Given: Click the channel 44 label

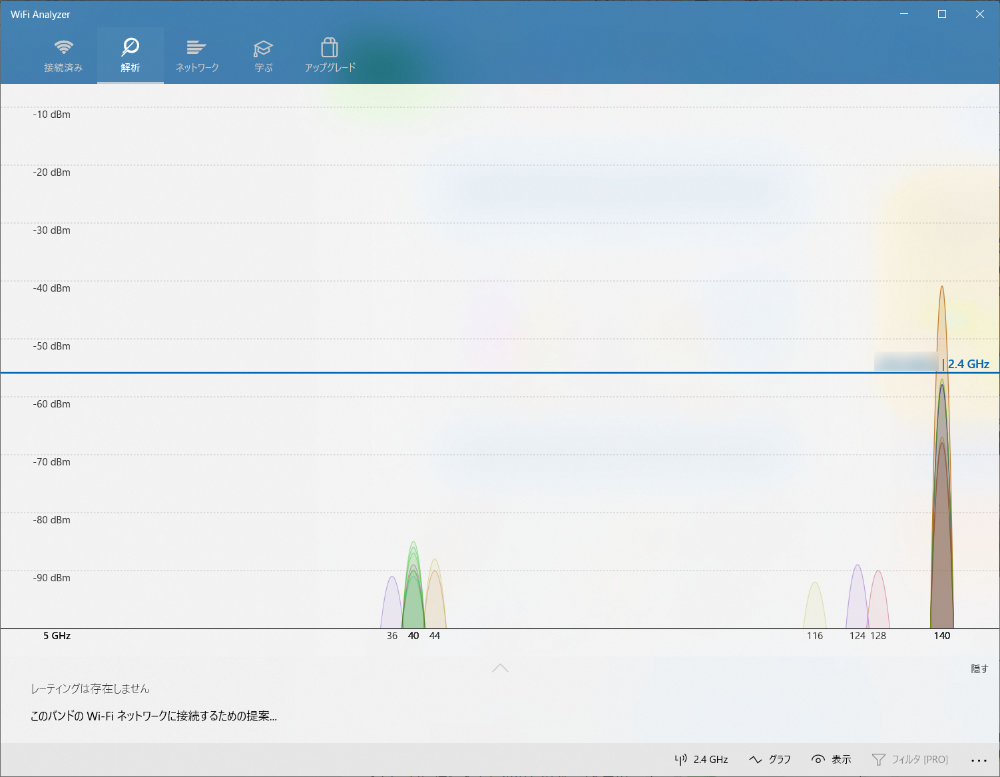Looking at the screenshot, I should point(434,635).
